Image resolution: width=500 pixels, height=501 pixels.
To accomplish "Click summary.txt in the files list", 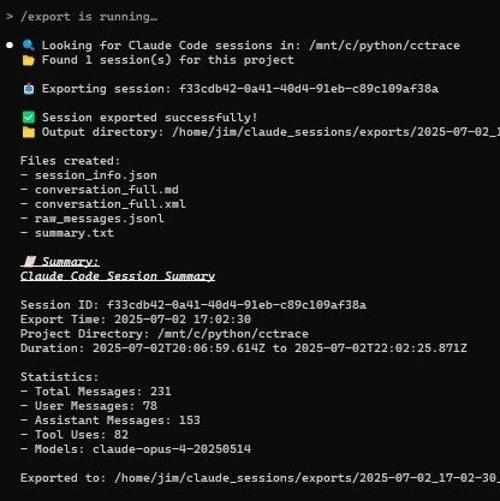I will 74,233.
